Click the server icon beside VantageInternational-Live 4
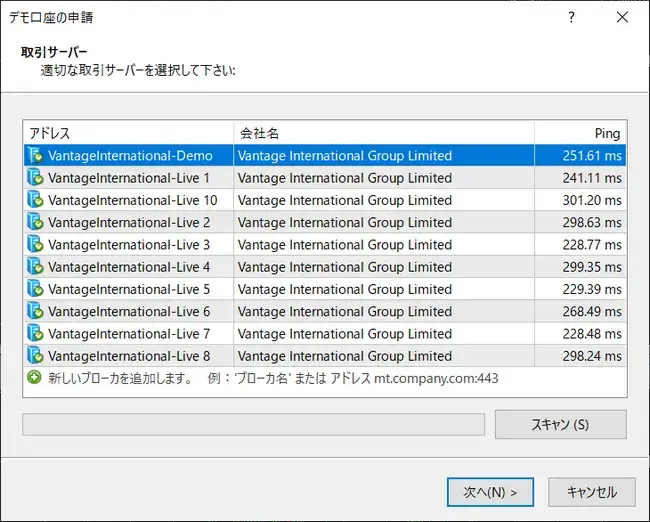This screenshot has width=650, height=522. click(x=35, y=267)
